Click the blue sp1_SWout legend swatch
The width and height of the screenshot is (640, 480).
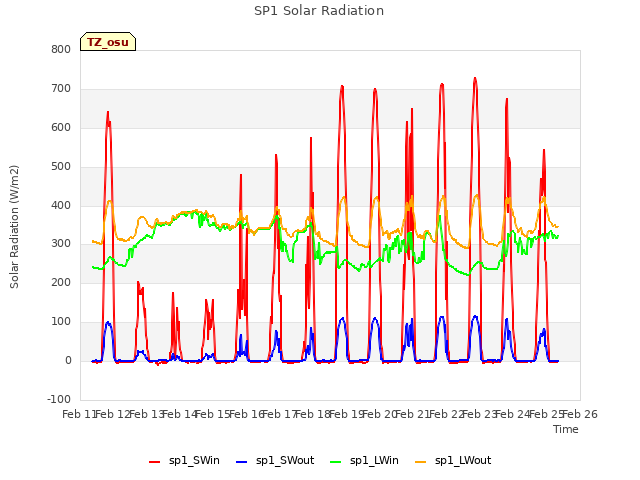[242, 462]
